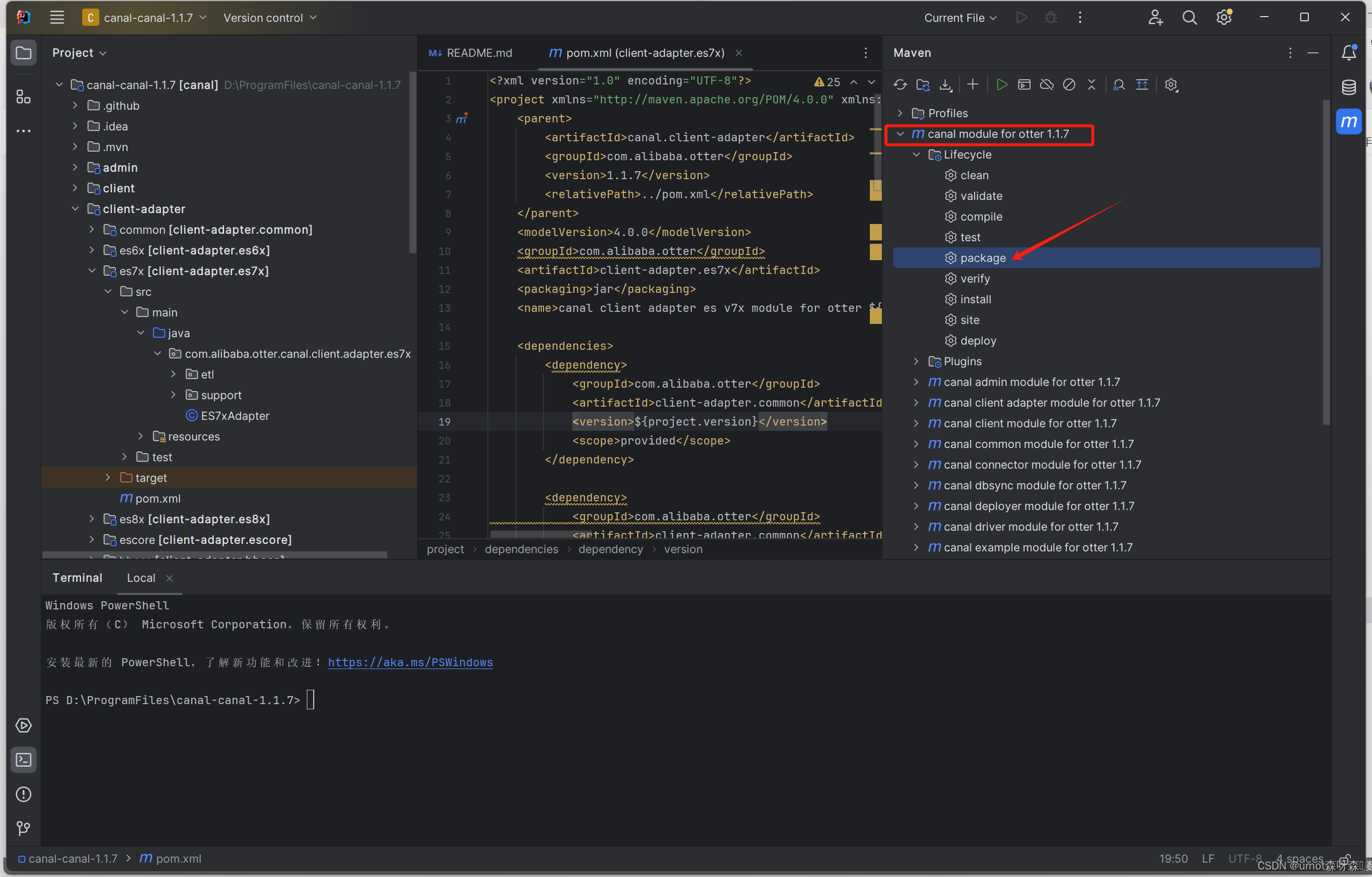The image size is (1372, 877).
Task: Run Maven build green play icon
Action: [x=1001, y=85]
